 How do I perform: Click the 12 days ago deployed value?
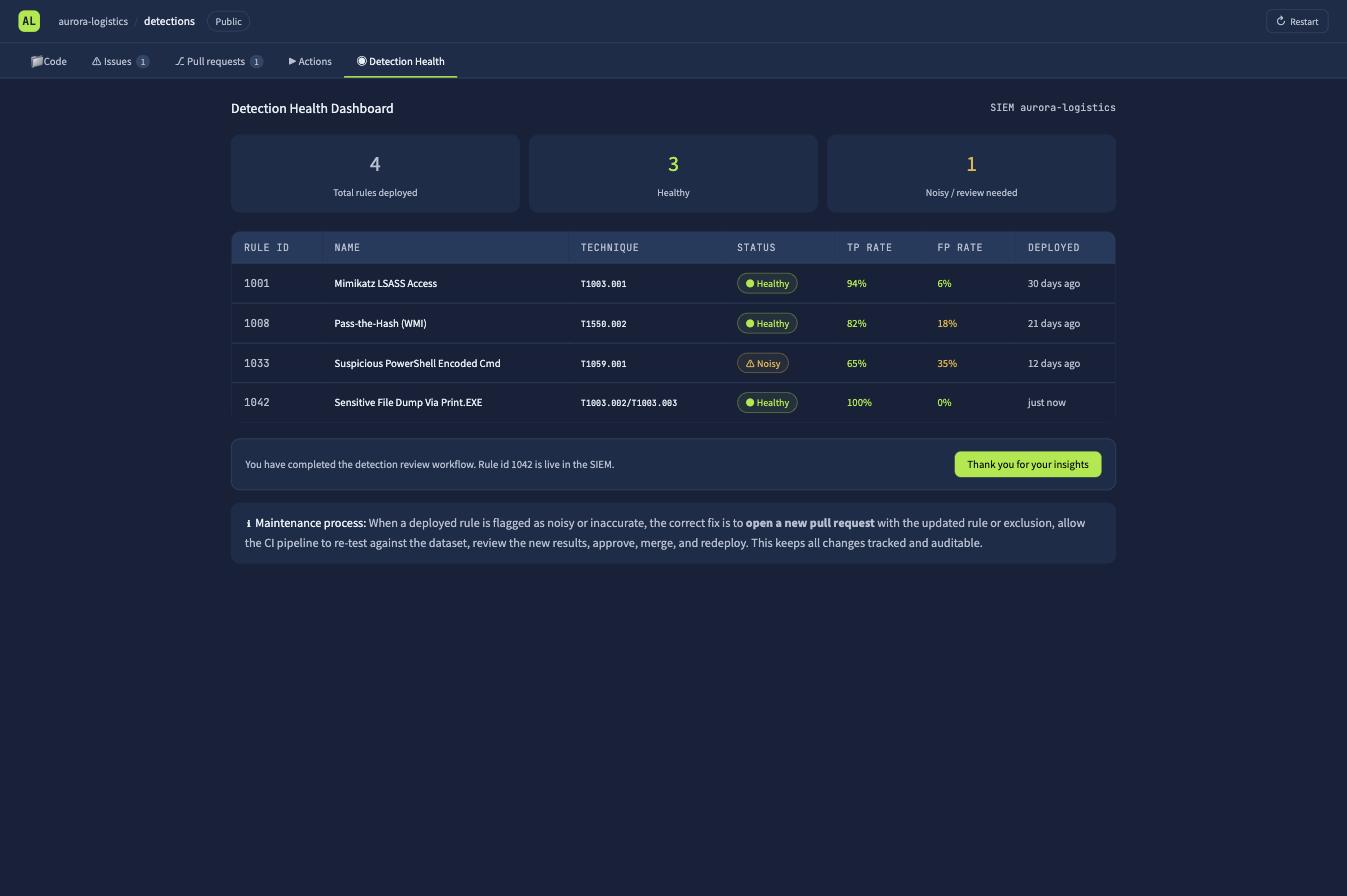[1054, 364]
